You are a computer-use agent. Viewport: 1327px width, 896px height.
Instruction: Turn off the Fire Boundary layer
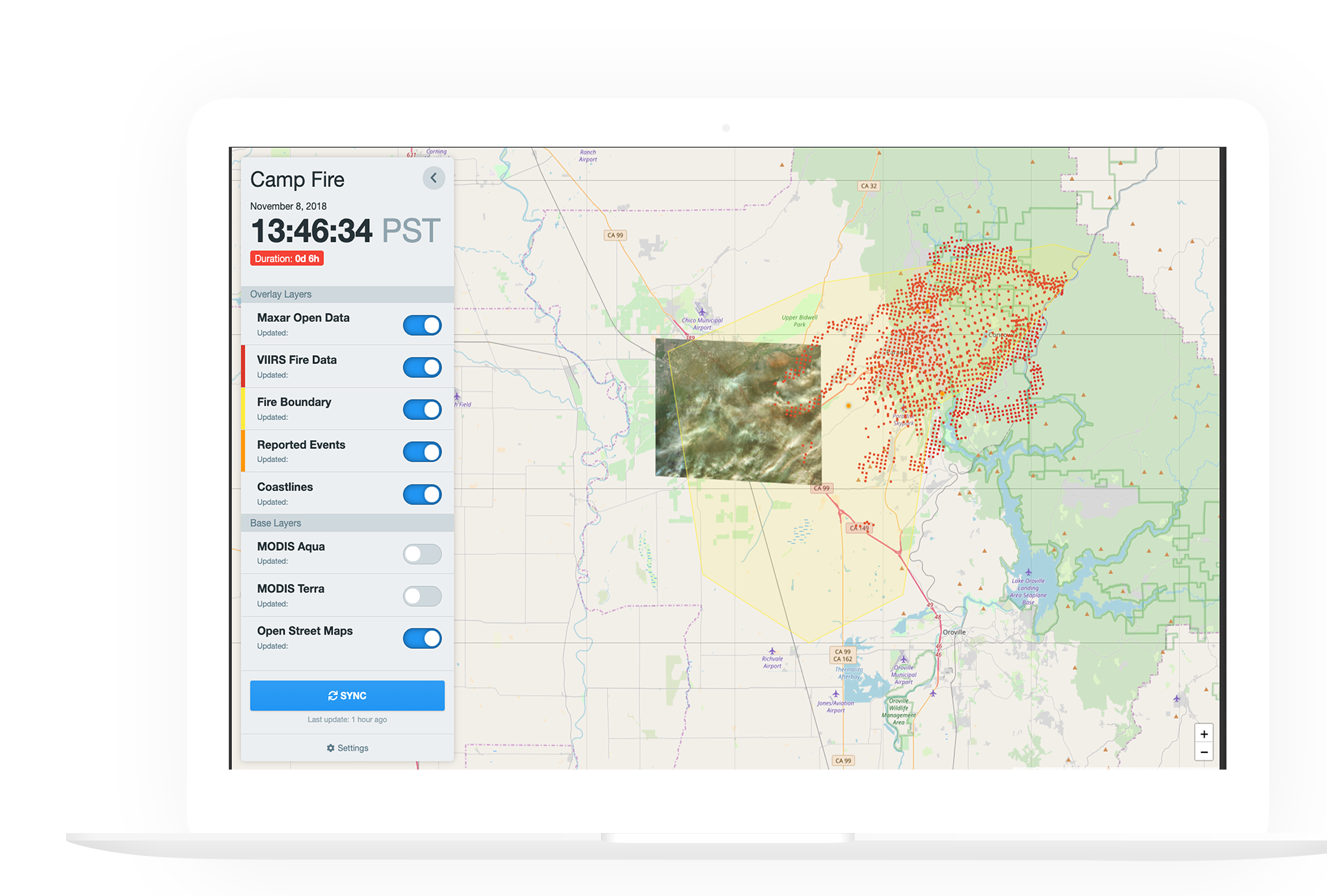point(422,409)
